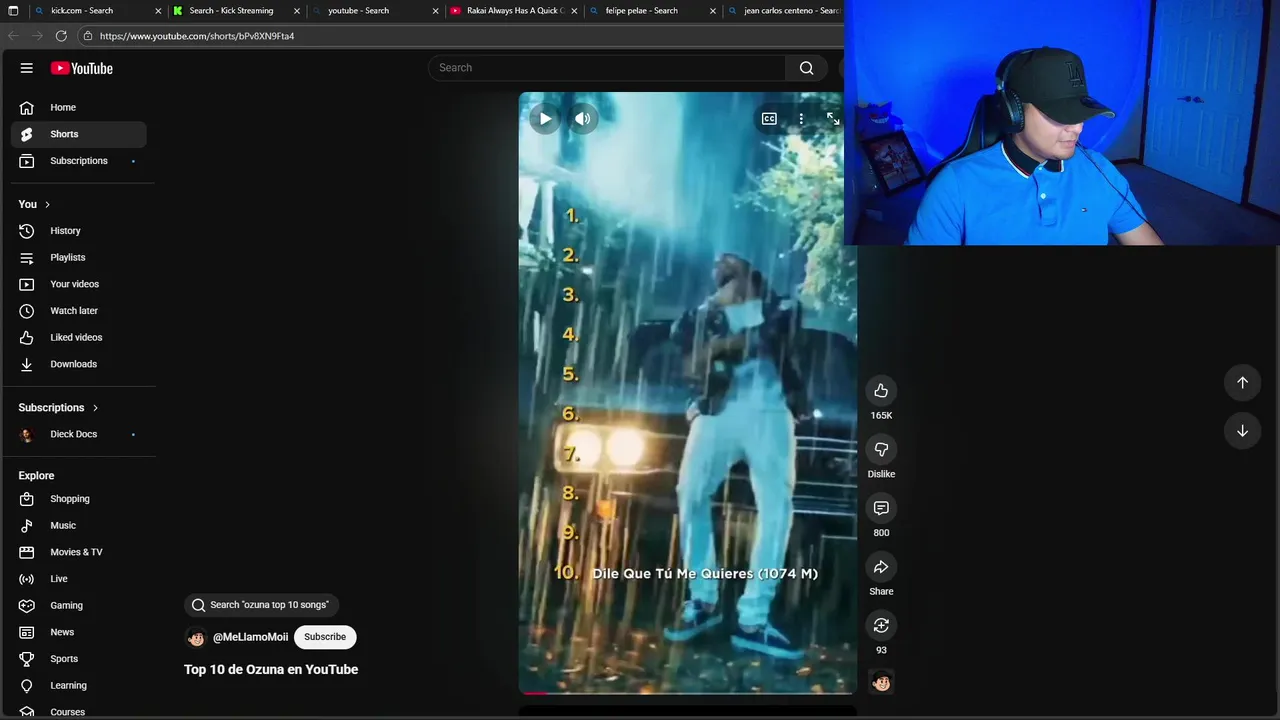This screenshot has width=1280, height=720.
Task: Open Home in the sidebar
Action: (x=79, y=107)
